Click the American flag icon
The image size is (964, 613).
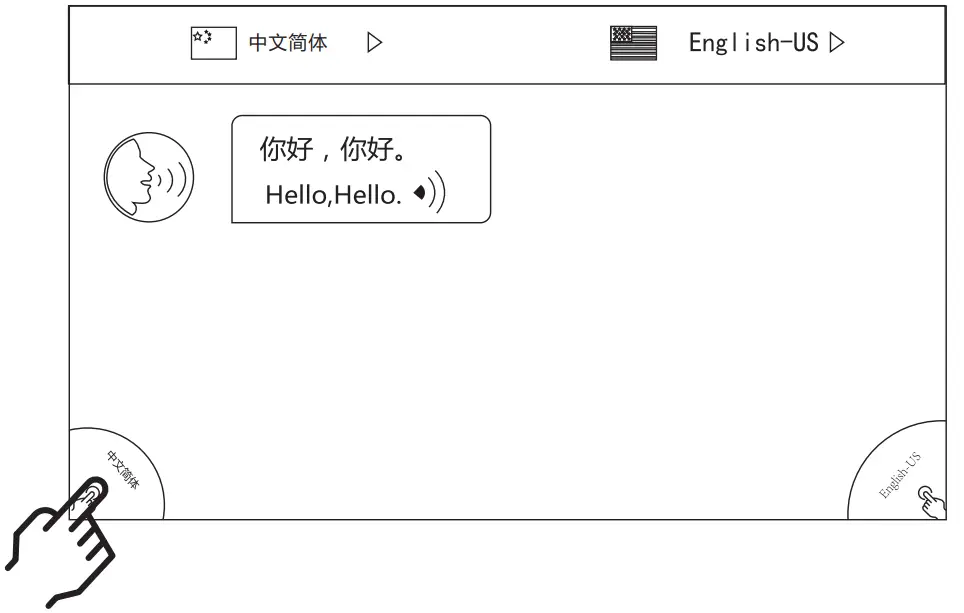click(632, 42)
